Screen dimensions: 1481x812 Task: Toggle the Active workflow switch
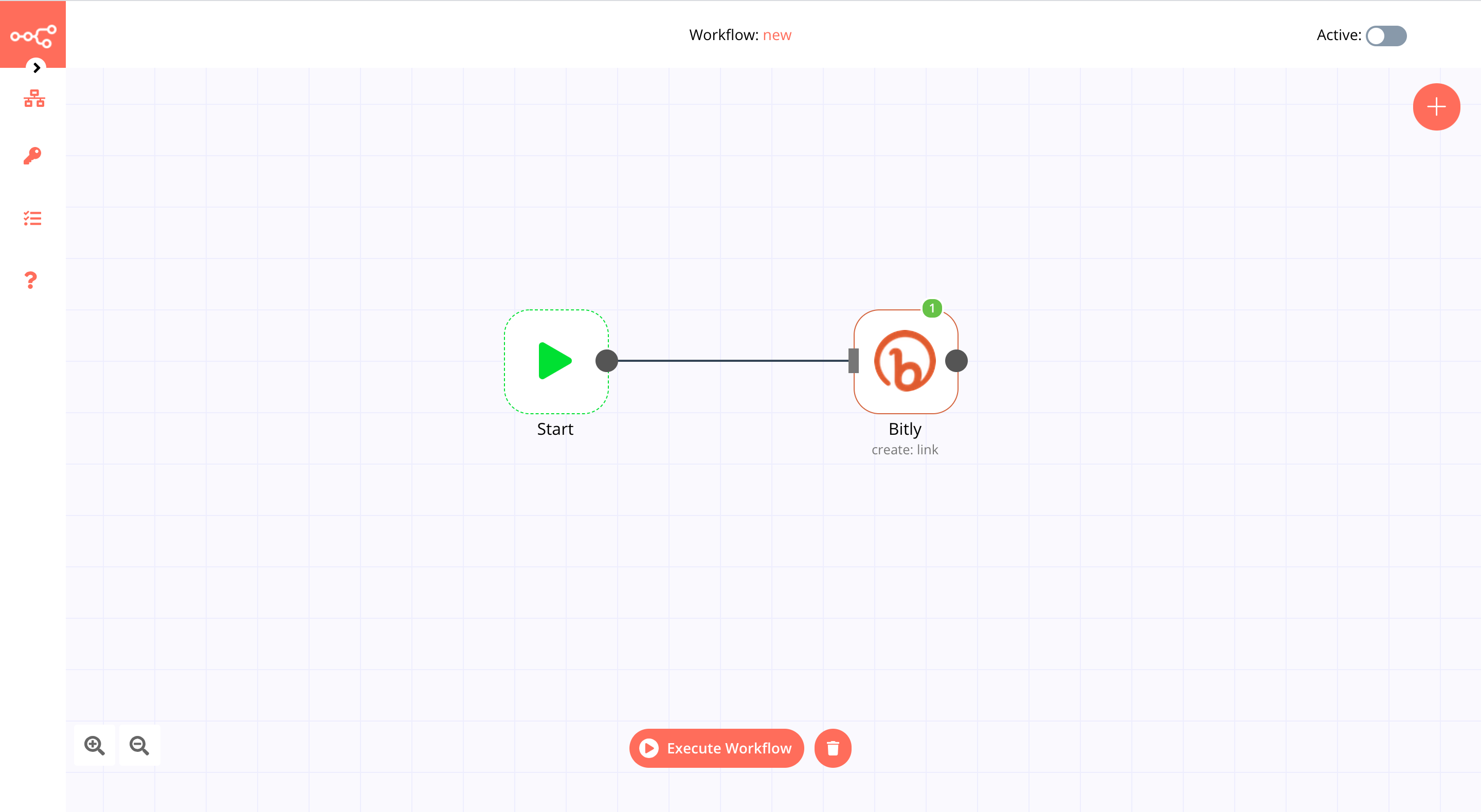(x=1385, y=35)
